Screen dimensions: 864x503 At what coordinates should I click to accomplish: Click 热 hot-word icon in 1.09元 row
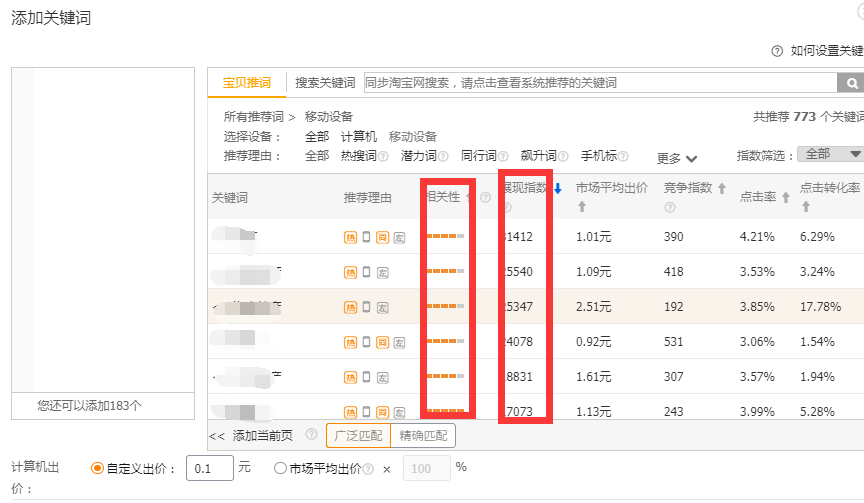point(350,272)
